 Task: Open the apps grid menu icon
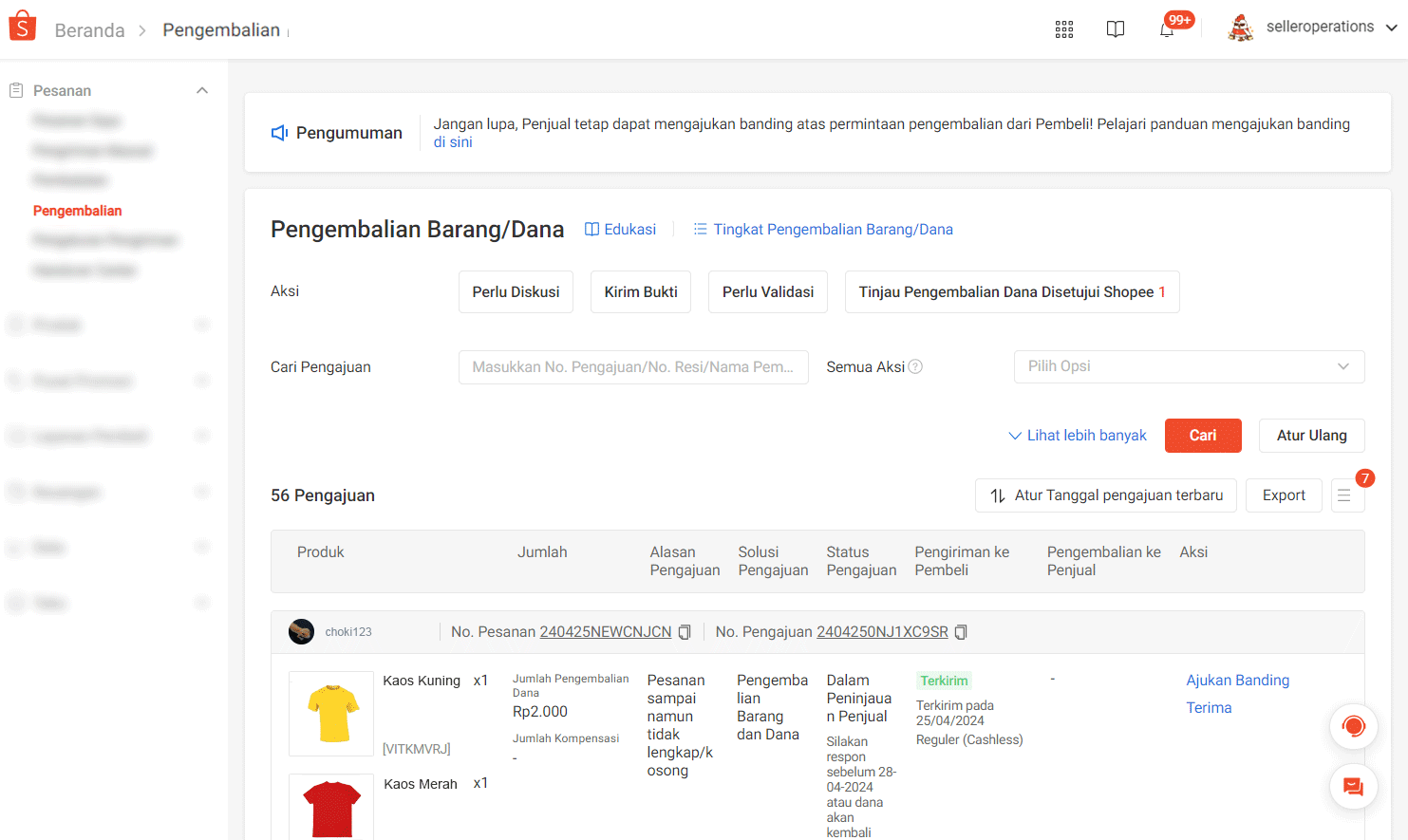pyautogui.click(x=1064, y=29)
